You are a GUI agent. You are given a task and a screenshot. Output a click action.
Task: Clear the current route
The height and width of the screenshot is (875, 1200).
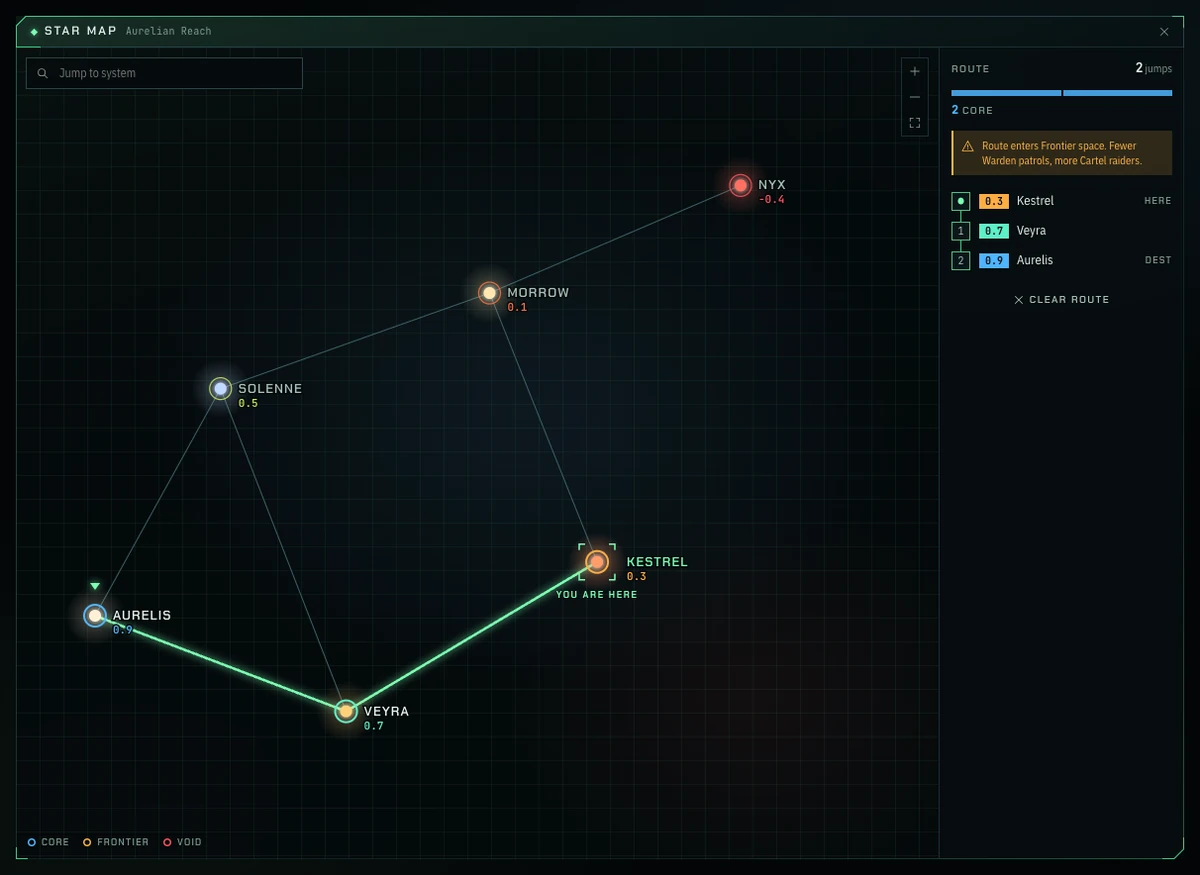pyautogui.click(x=1062, y=300)
